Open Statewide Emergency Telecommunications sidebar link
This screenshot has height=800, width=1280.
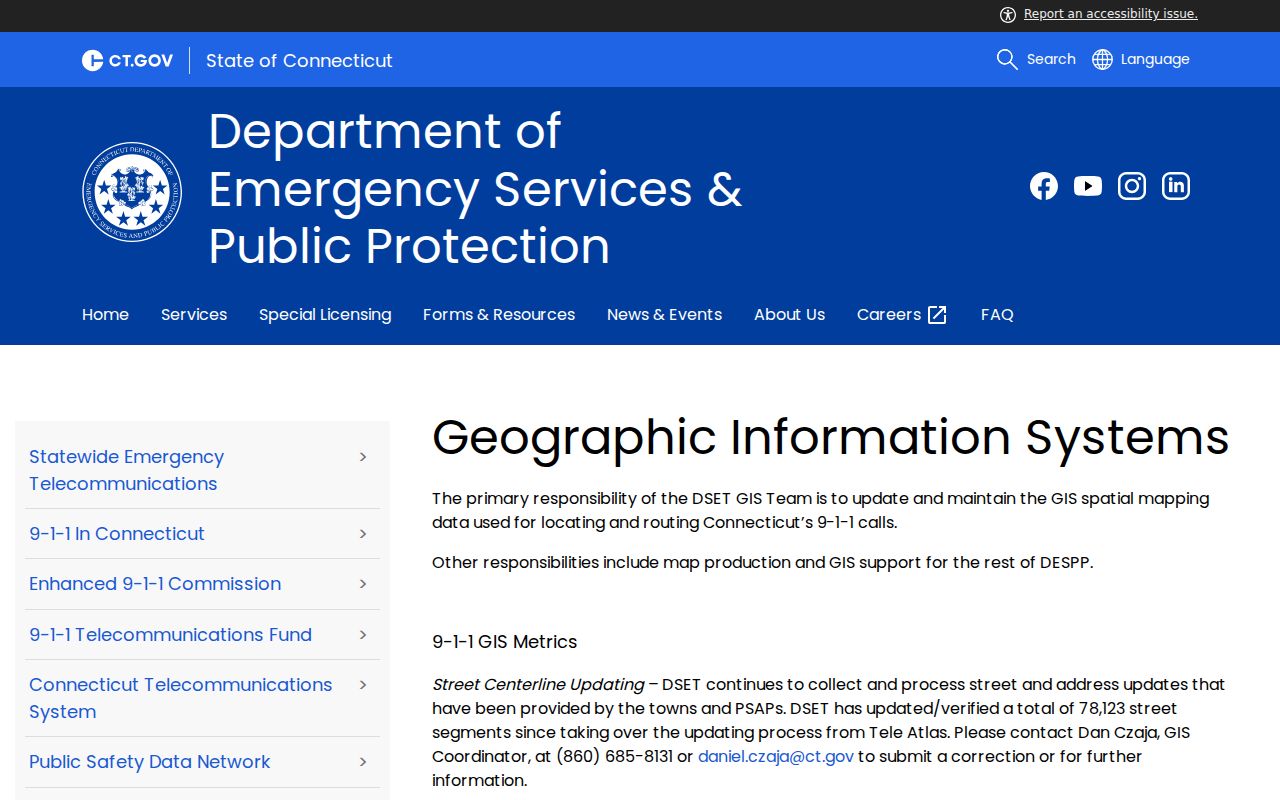tap(126, 470)
